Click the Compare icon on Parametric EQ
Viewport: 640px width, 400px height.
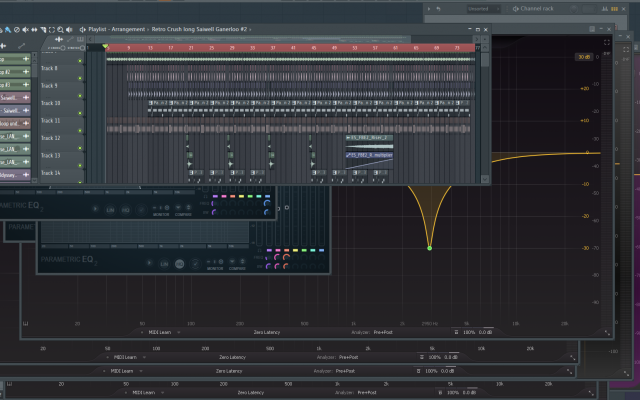[x=237, y=264]
